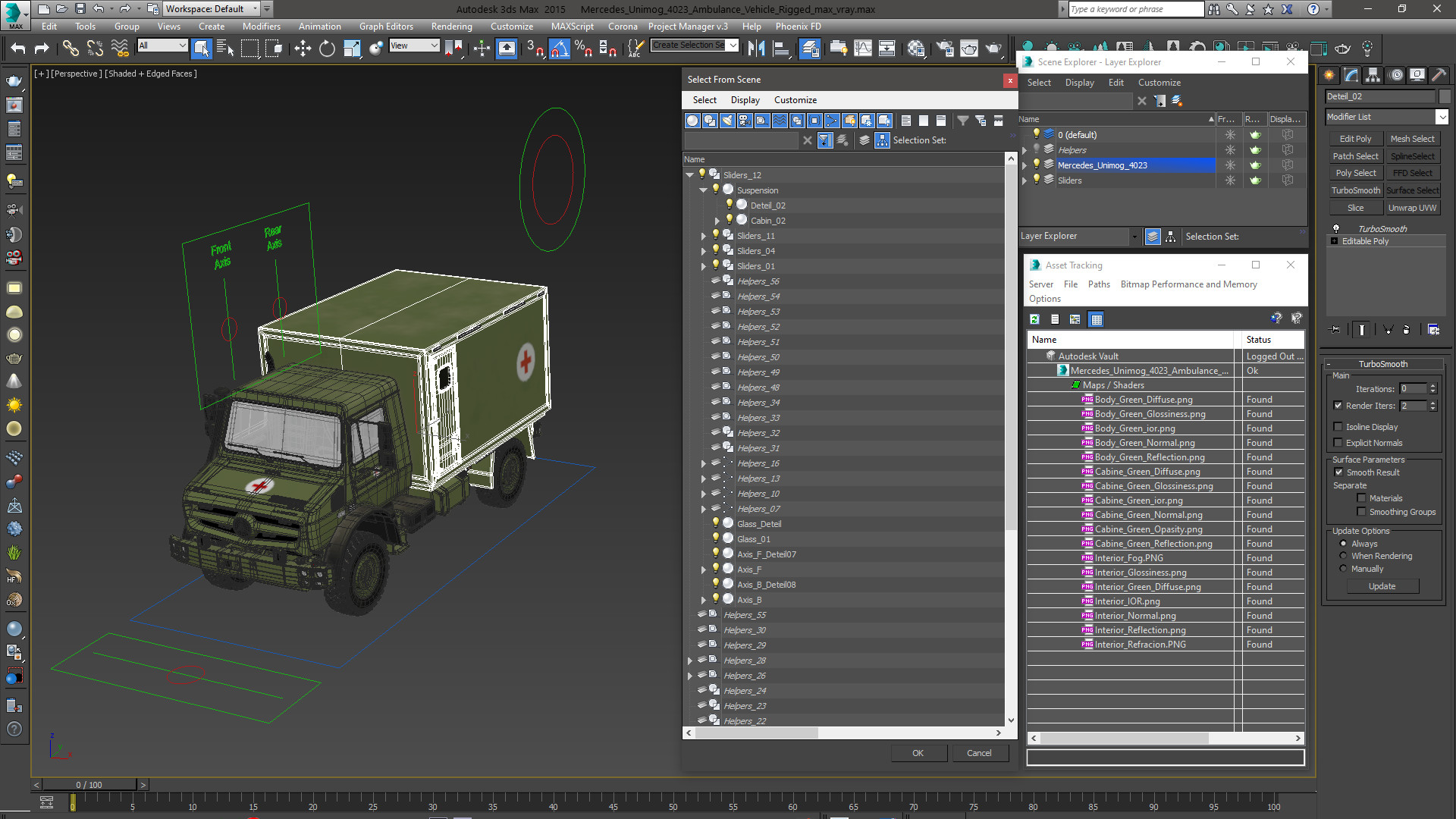Viewport: 1456px width, 819px height.
Task: Click the Iterations spinner arrows
Action: [1432, 388]
